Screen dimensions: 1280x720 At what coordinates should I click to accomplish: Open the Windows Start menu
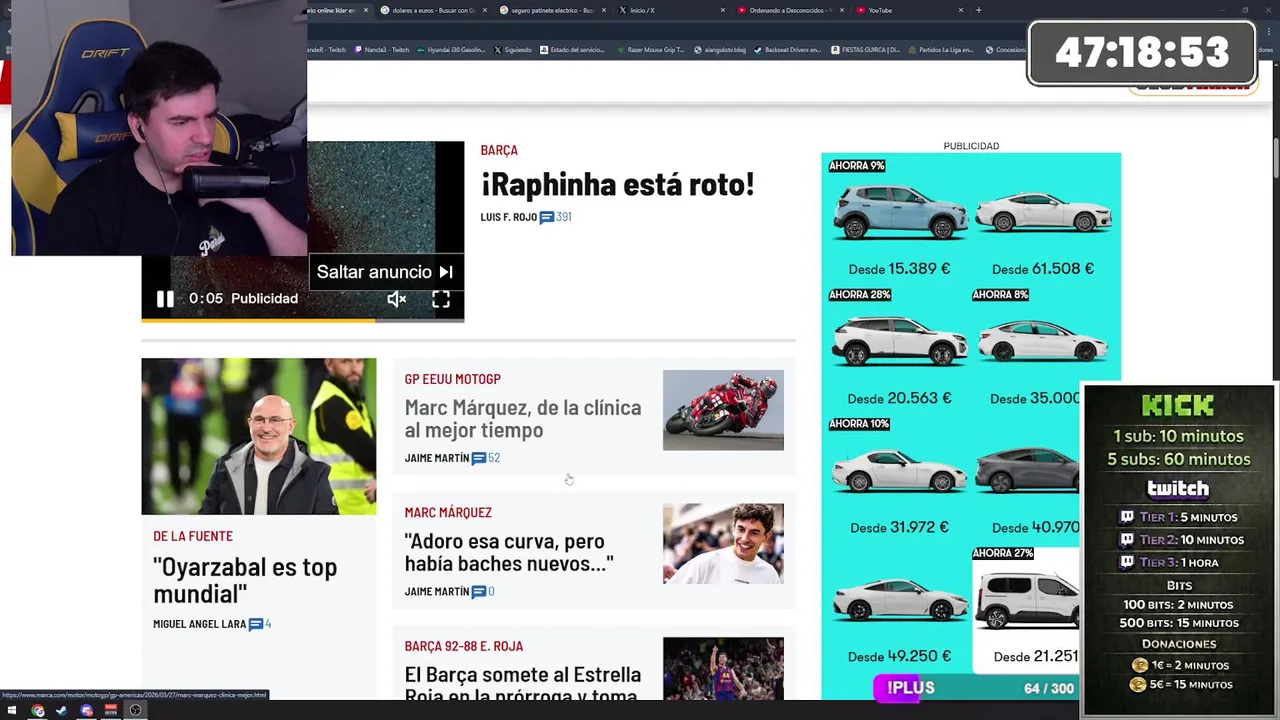click(x=13, y=711)
